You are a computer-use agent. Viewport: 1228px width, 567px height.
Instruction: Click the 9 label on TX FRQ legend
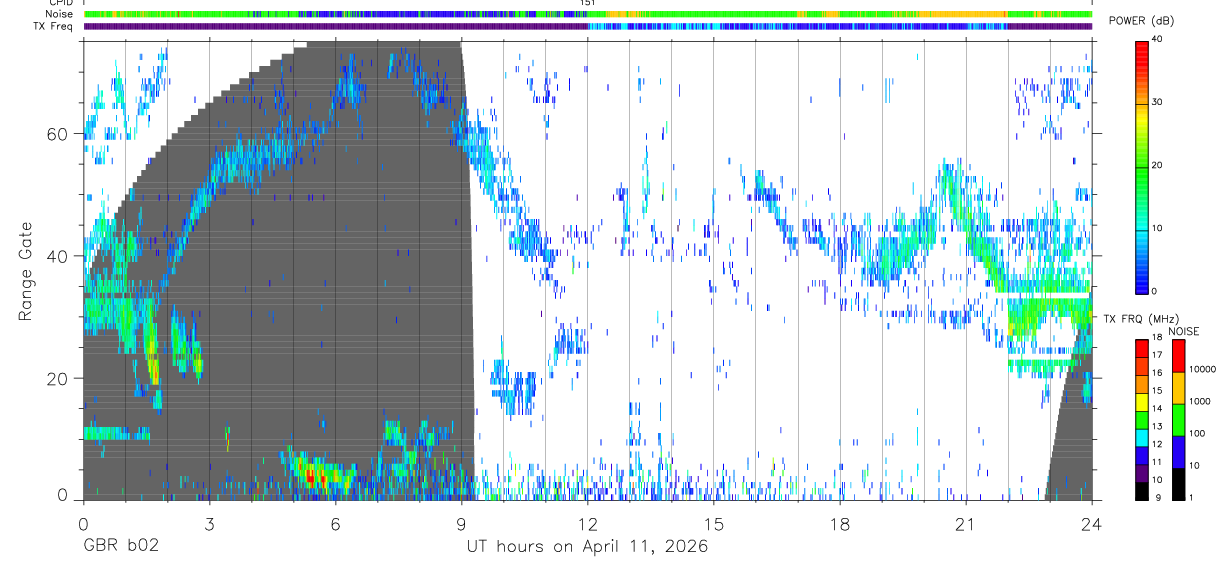1160,497
